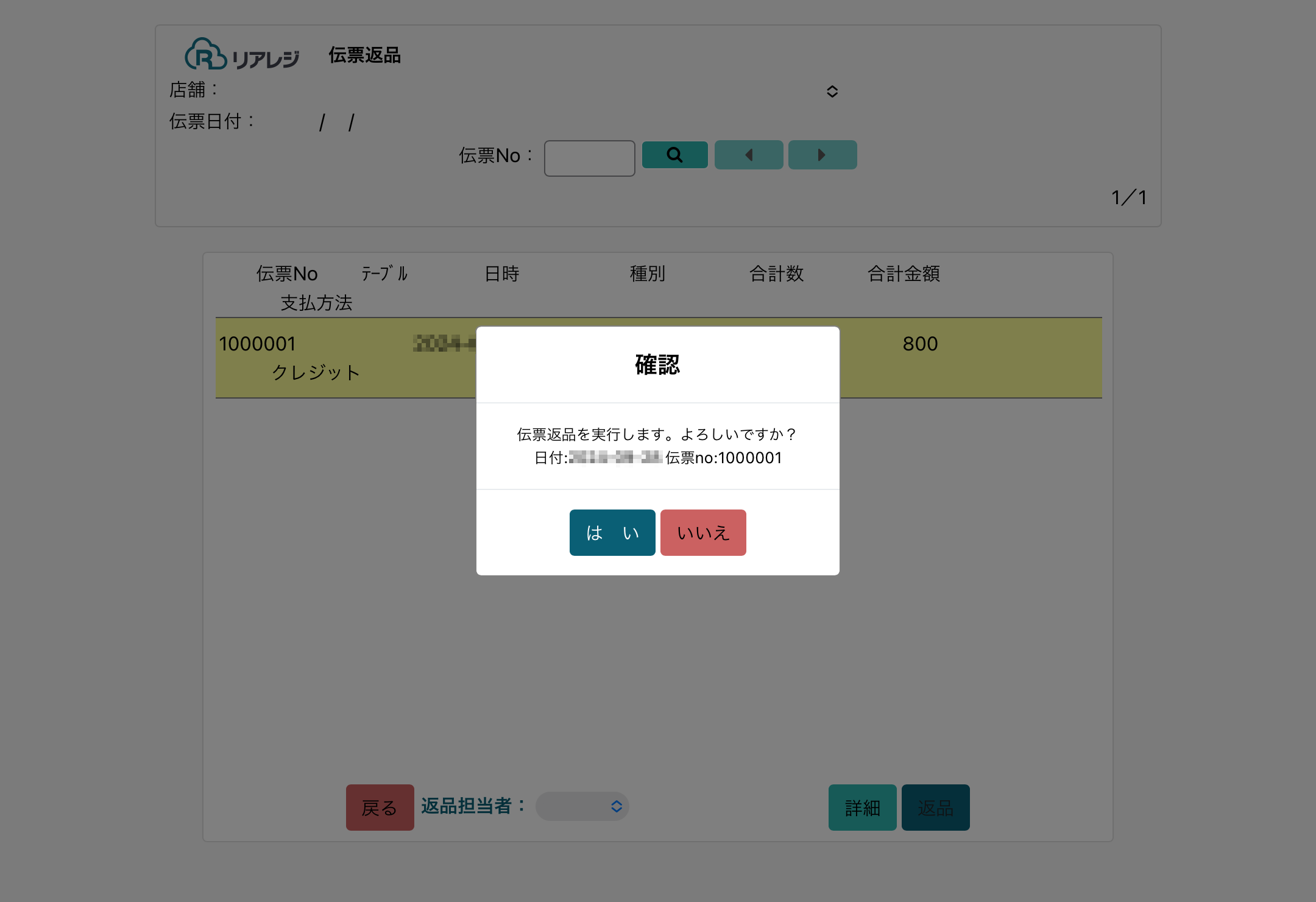
Task: Click the 800 total amount cell
Action: 919,344
